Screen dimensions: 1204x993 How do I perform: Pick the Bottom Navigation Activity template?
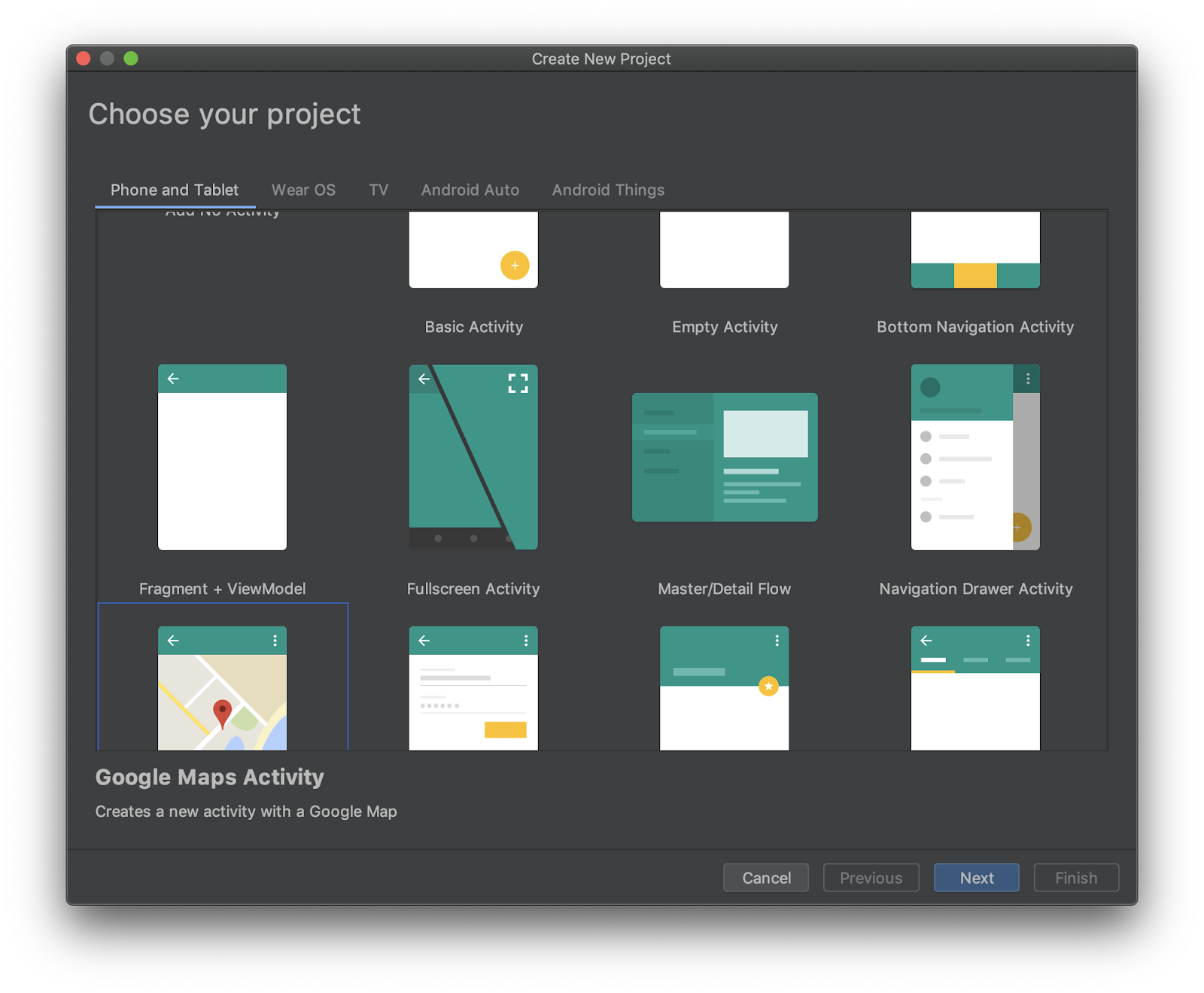coord(975,251)
